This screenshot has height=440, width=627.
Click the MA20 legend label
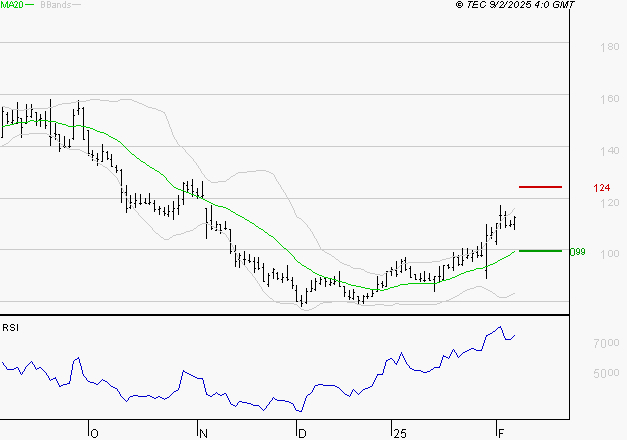click(12, 5)
